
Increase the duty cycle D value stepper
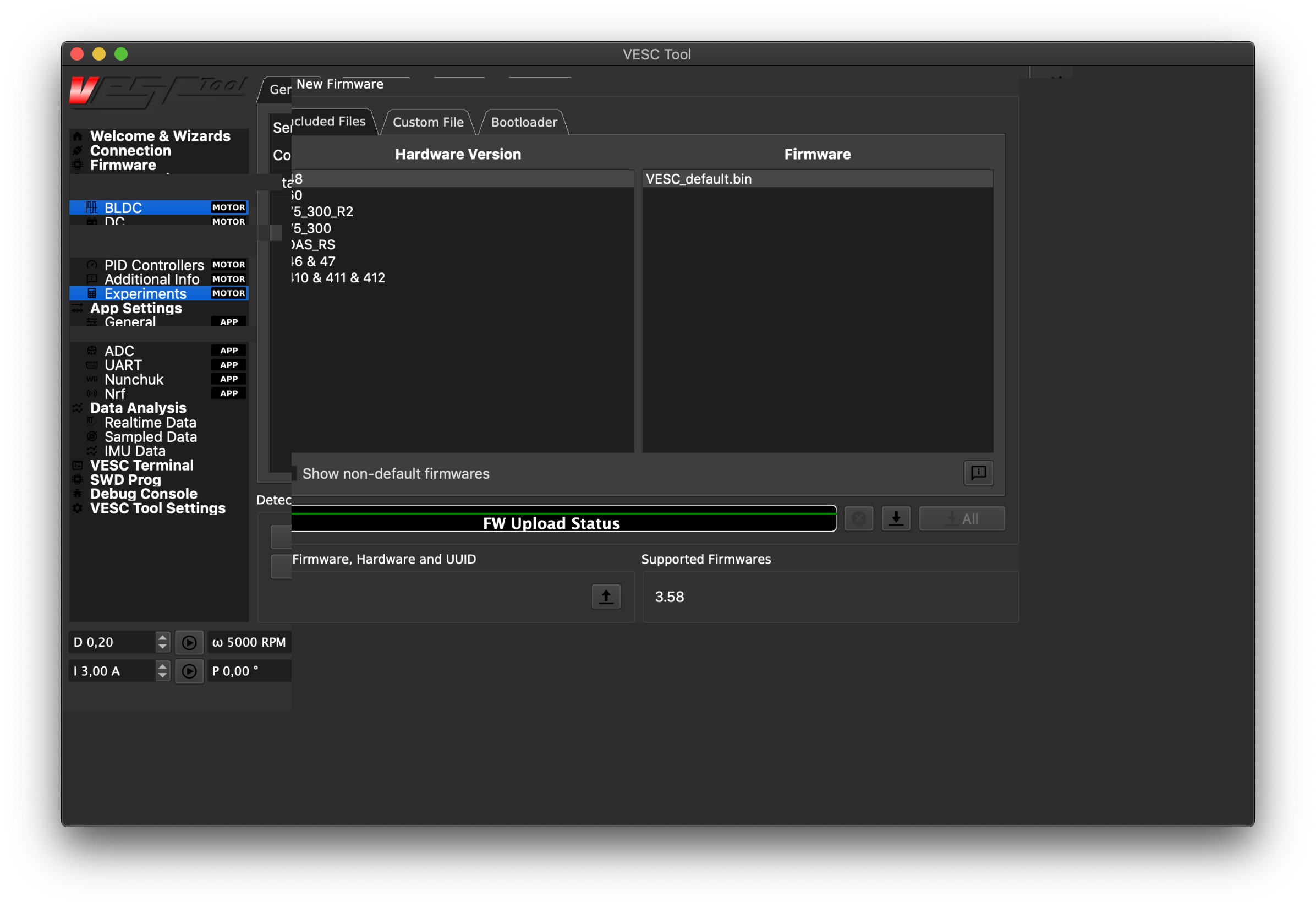coord(163,637)
